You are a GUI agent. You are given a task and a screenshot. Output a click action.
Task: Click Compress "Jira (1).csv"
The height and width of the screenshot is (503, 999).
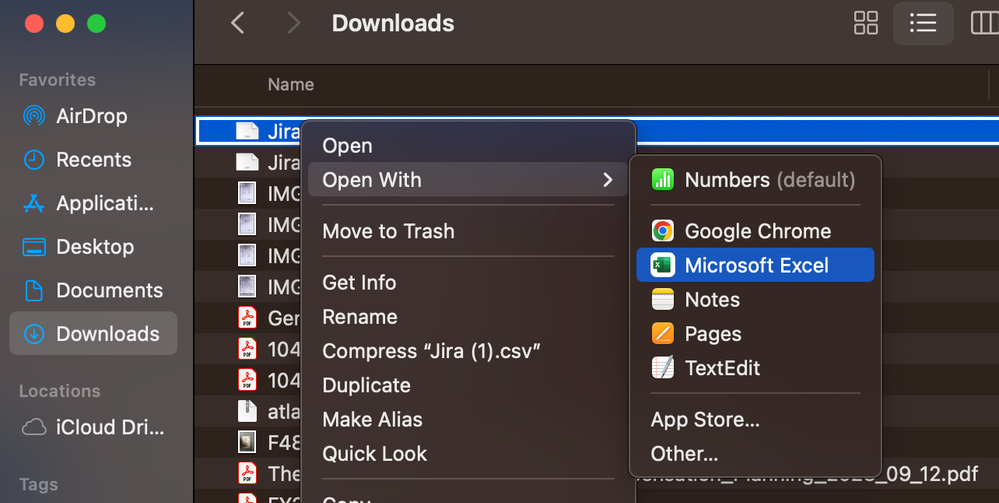click(431, 351)
